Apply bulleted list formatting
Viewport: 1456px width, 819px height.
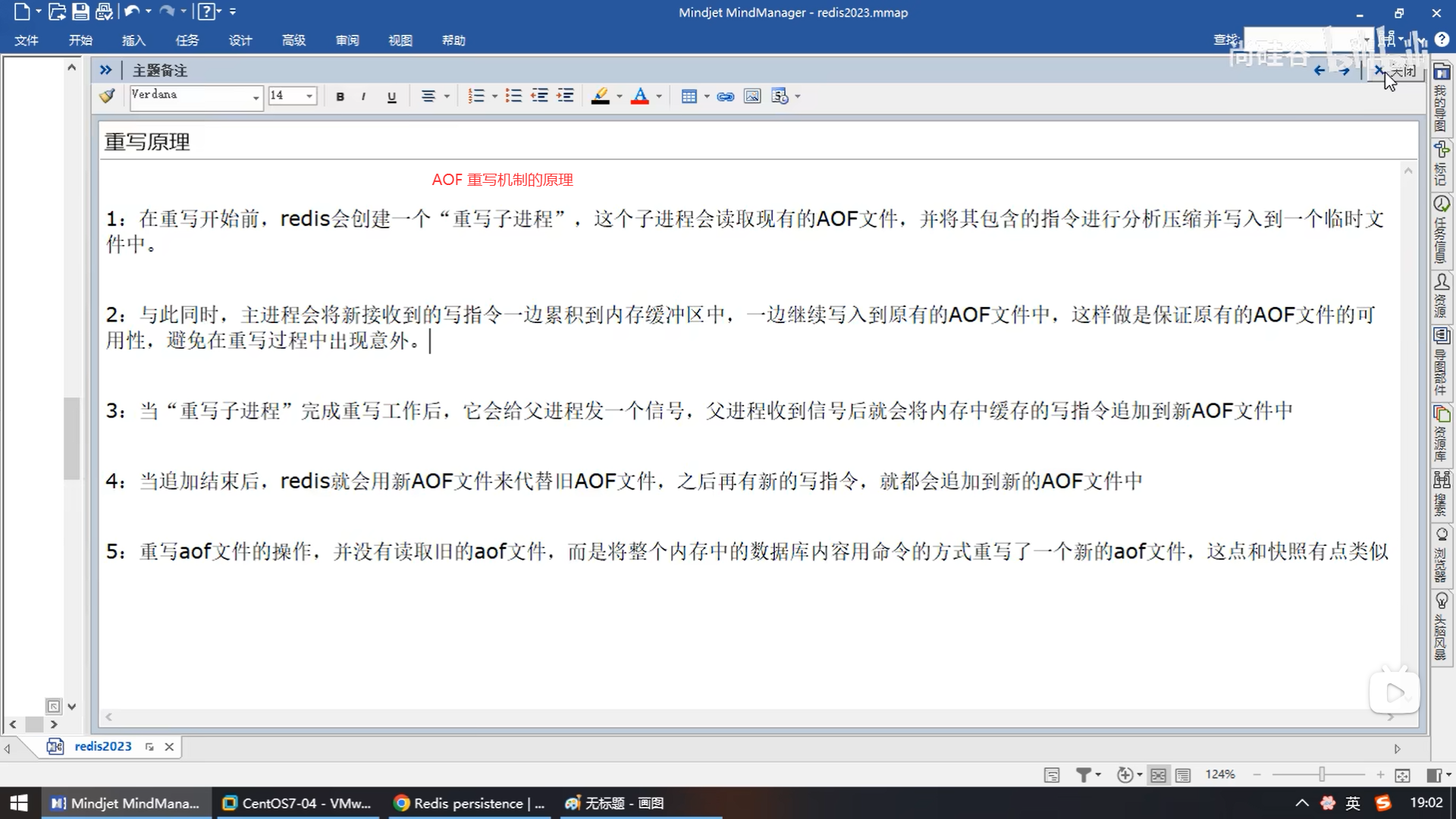coord(513,96)
